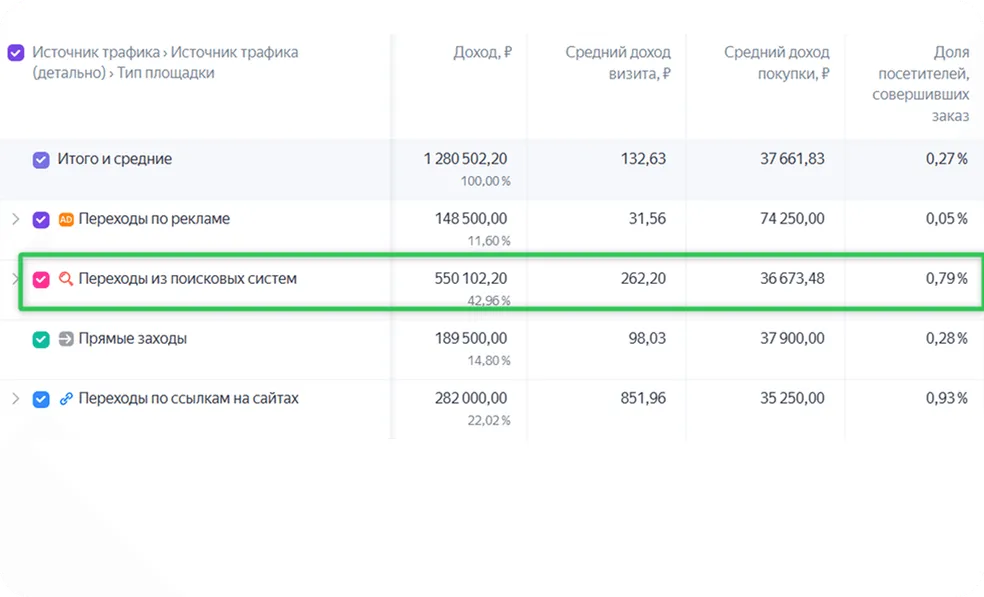Viewport: 984px width, 597px height.
Task: Click the 14,80 % income share
Action: (488, 361)
